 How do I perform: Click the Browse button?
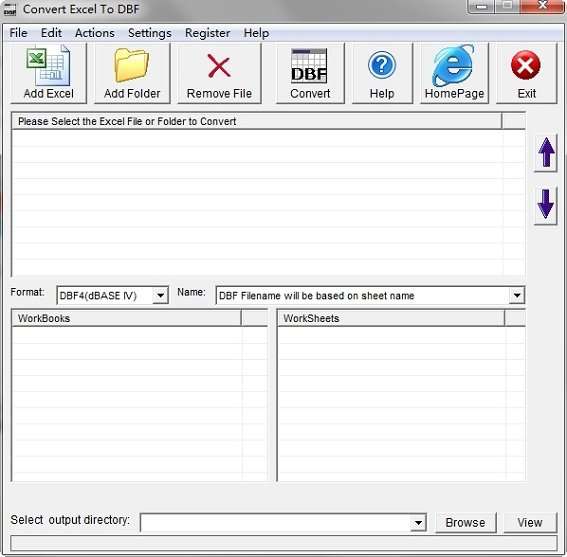(465, 523)
